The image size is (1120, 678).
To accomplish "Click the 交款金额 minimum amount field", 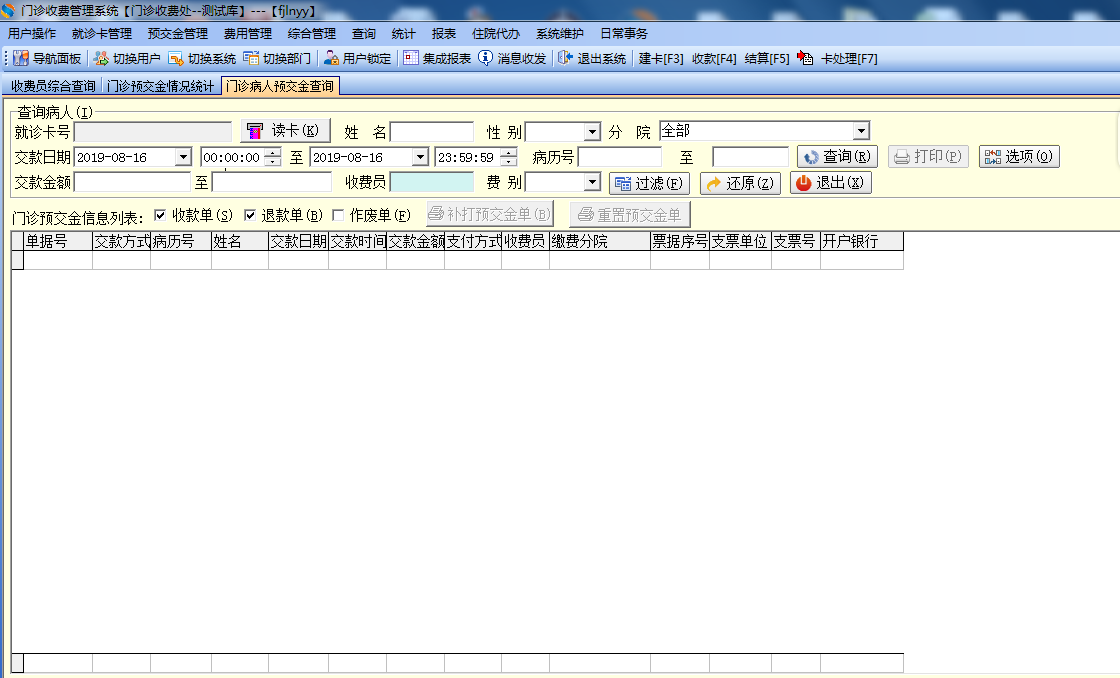I will click(x=132, y=183).
